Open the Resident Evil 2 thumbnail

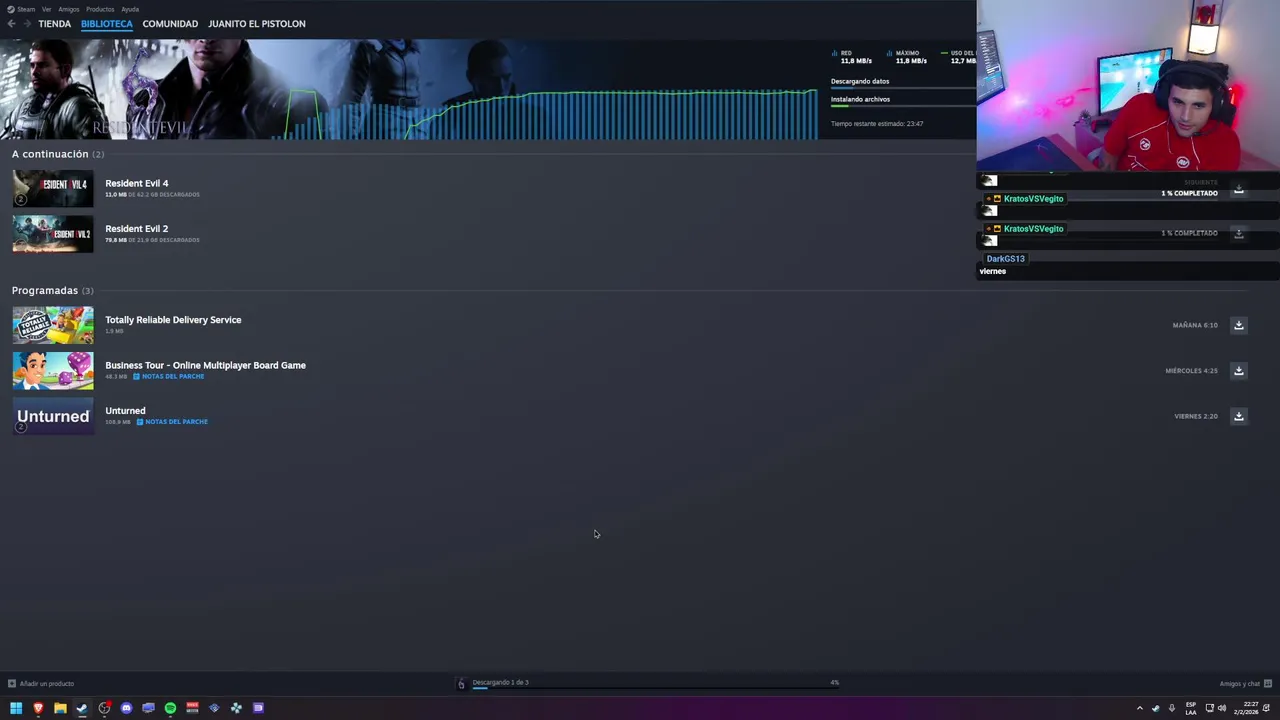53,234
